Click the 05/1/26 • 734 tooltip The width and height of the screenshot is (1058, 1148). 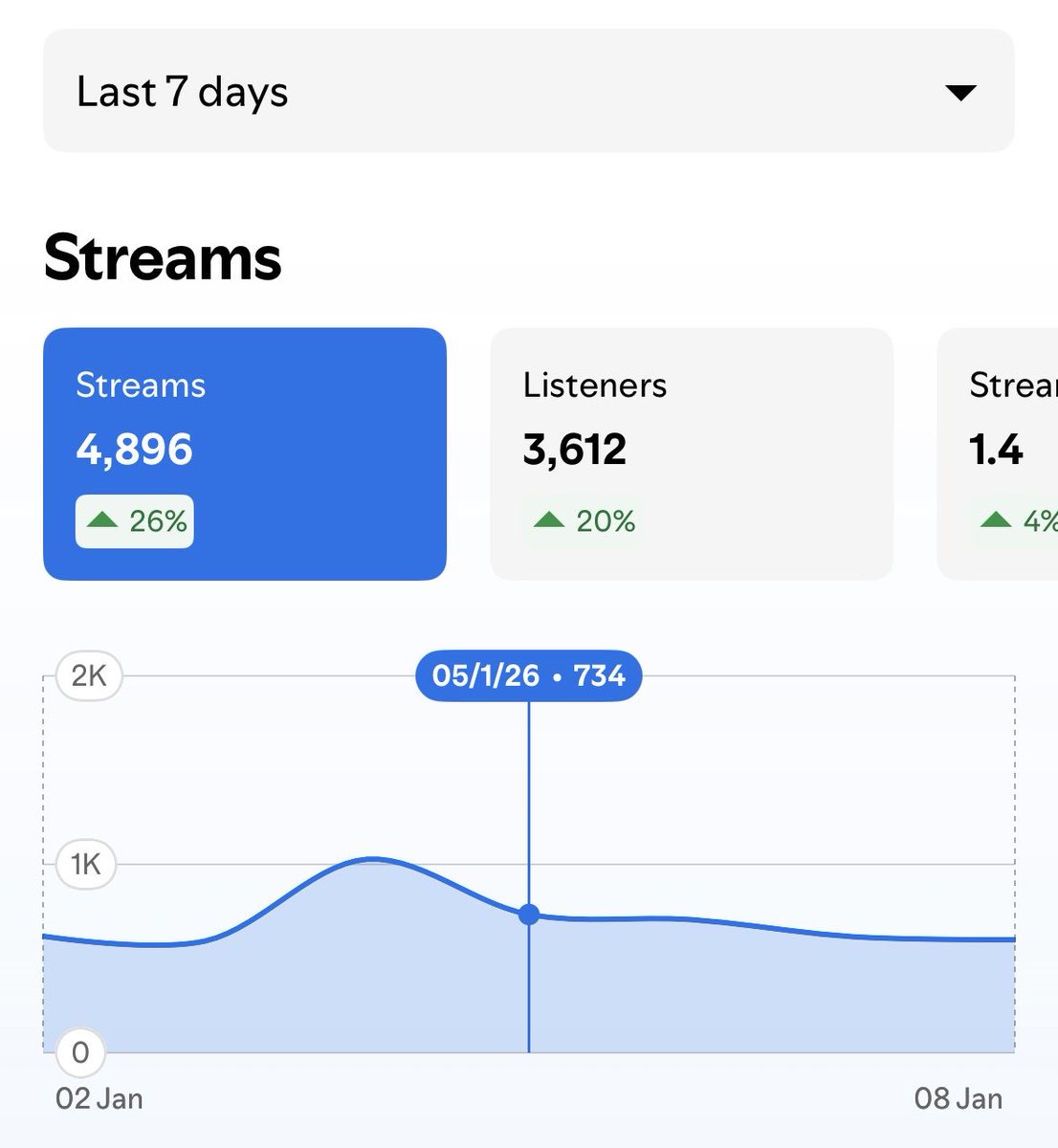click(528, 676)
